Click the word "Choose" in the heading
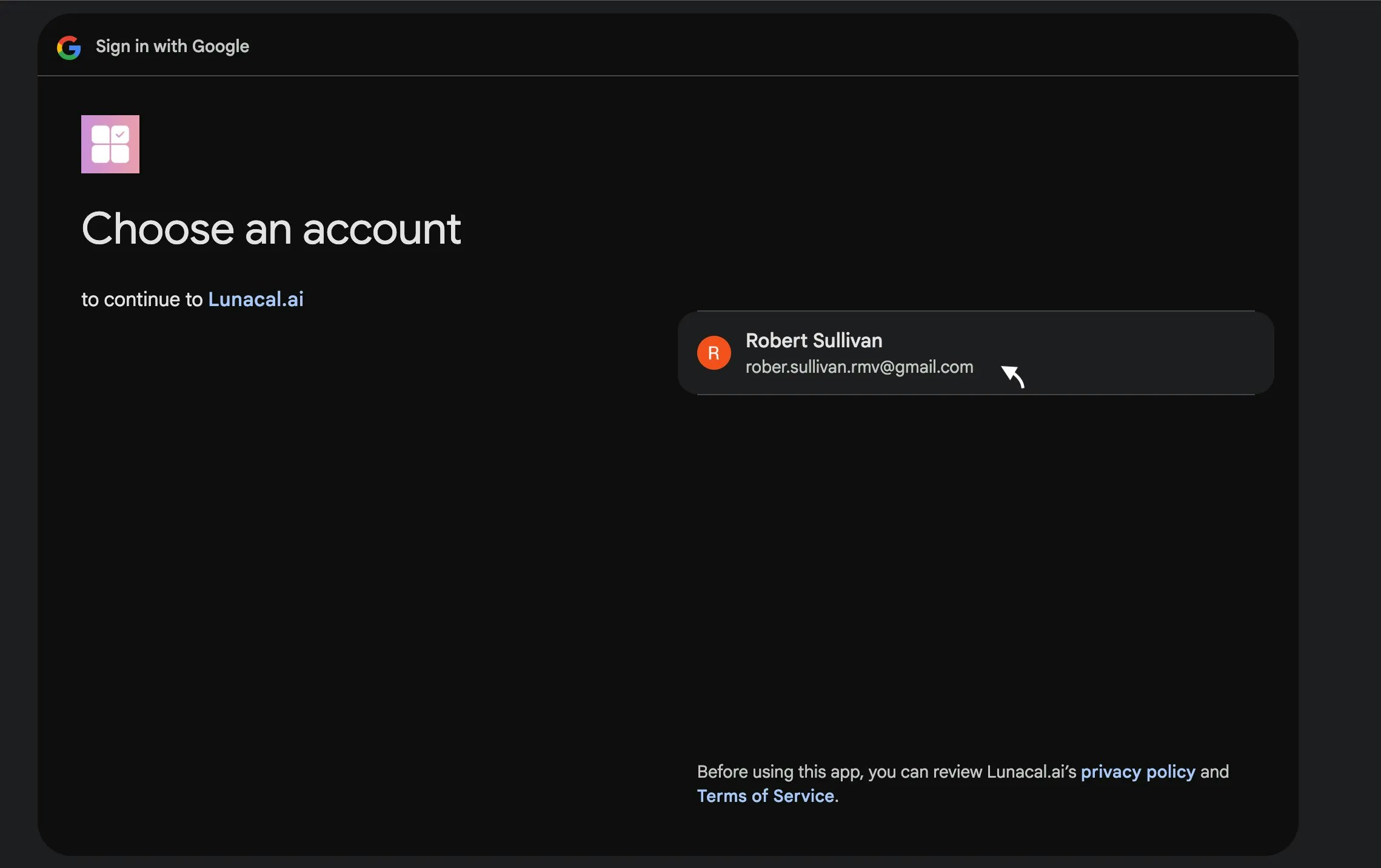The width and height of the screenshot is (1381, 868). pos(158,229)
